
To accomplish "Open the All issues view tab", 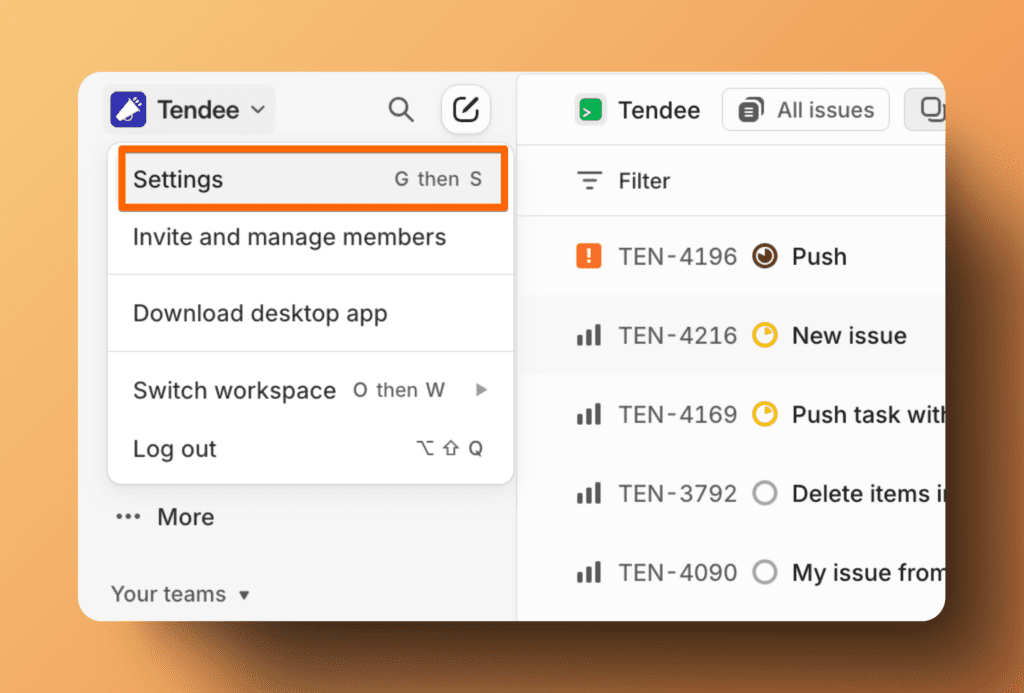I will pos(806,110).
